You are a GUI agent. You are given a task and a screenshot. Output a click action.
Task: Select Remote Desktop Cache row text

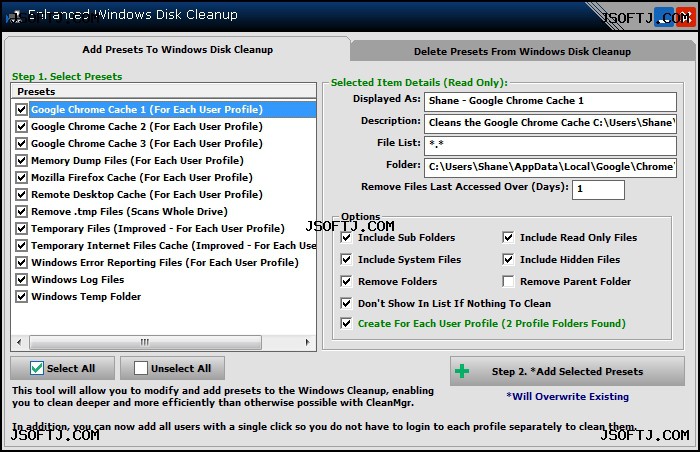147,194
